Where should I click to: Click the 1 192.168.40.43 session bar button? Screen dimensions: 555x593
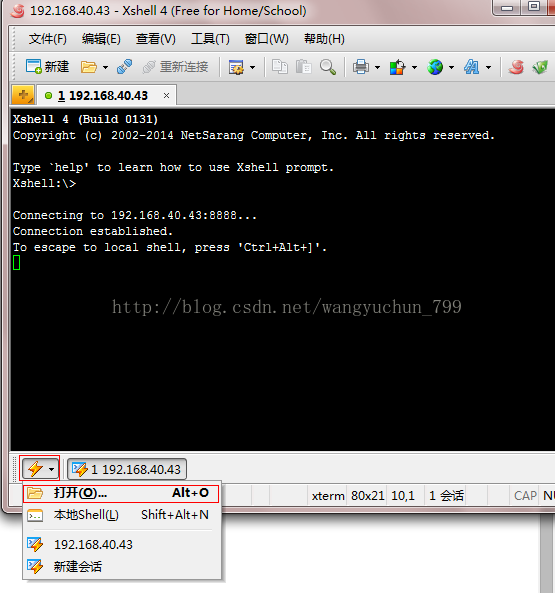click(x=127, y=469)
